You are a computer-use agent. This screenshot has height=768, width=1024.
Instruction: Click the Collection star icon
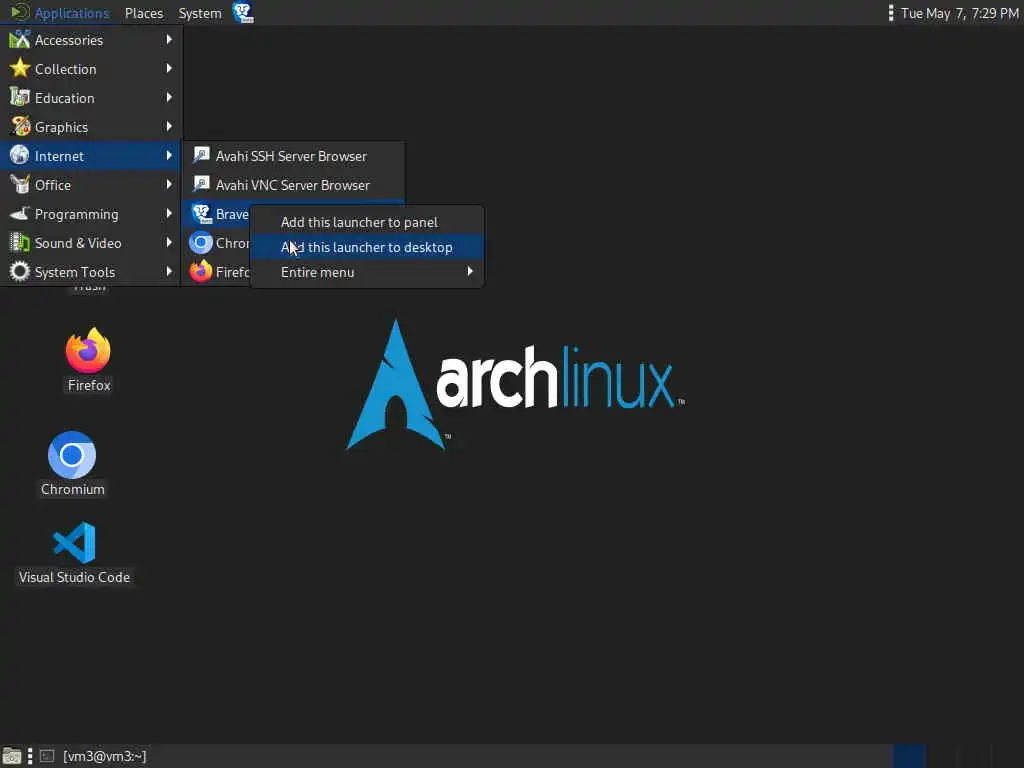point(20,68)
